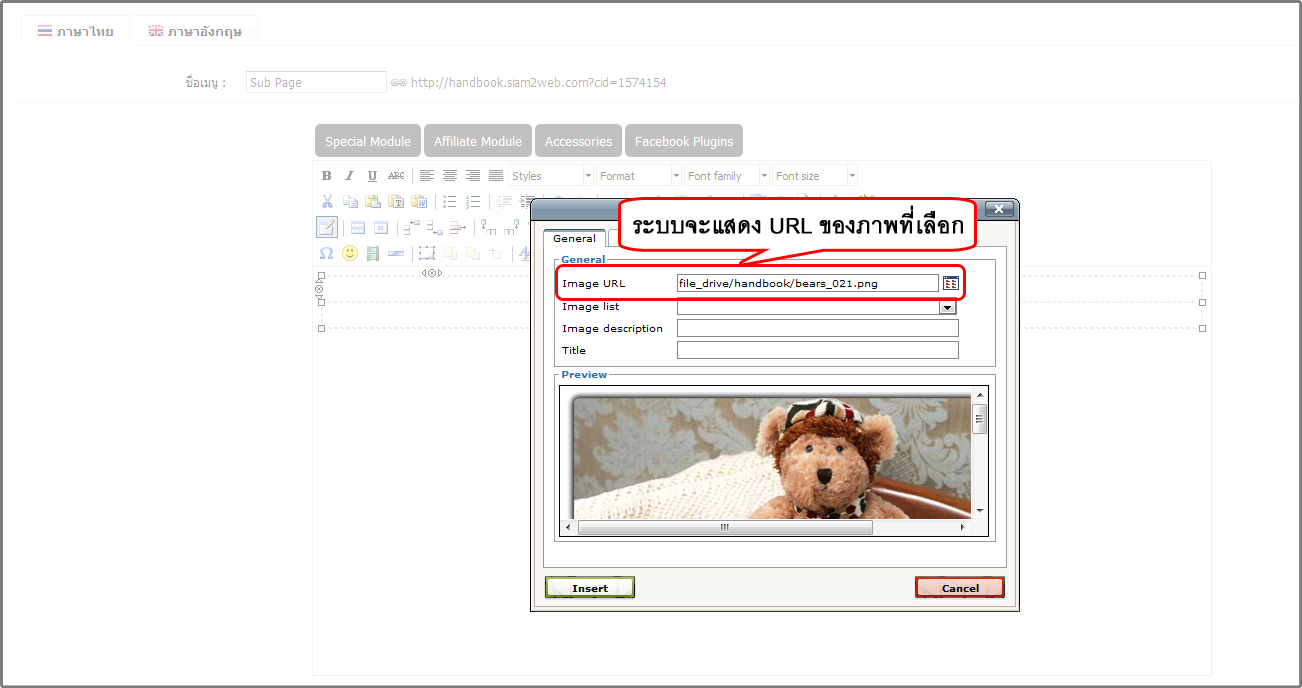Image resolution: width=1302 pixels, height=688 pixels.
Task: Click the preview horizontal scrollbar thumb
Action: point(725,527)
